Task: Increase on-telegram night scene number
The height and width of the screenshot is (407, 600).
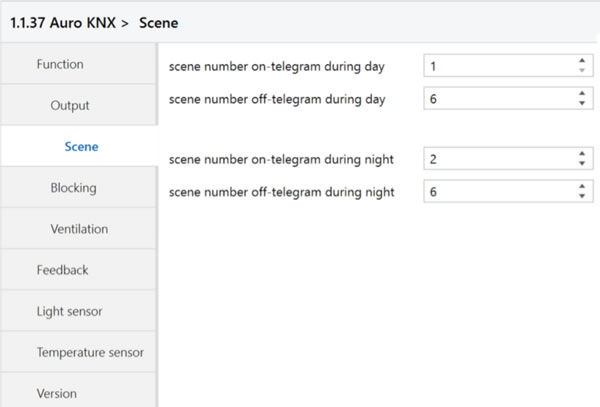Action: point(582,154)
